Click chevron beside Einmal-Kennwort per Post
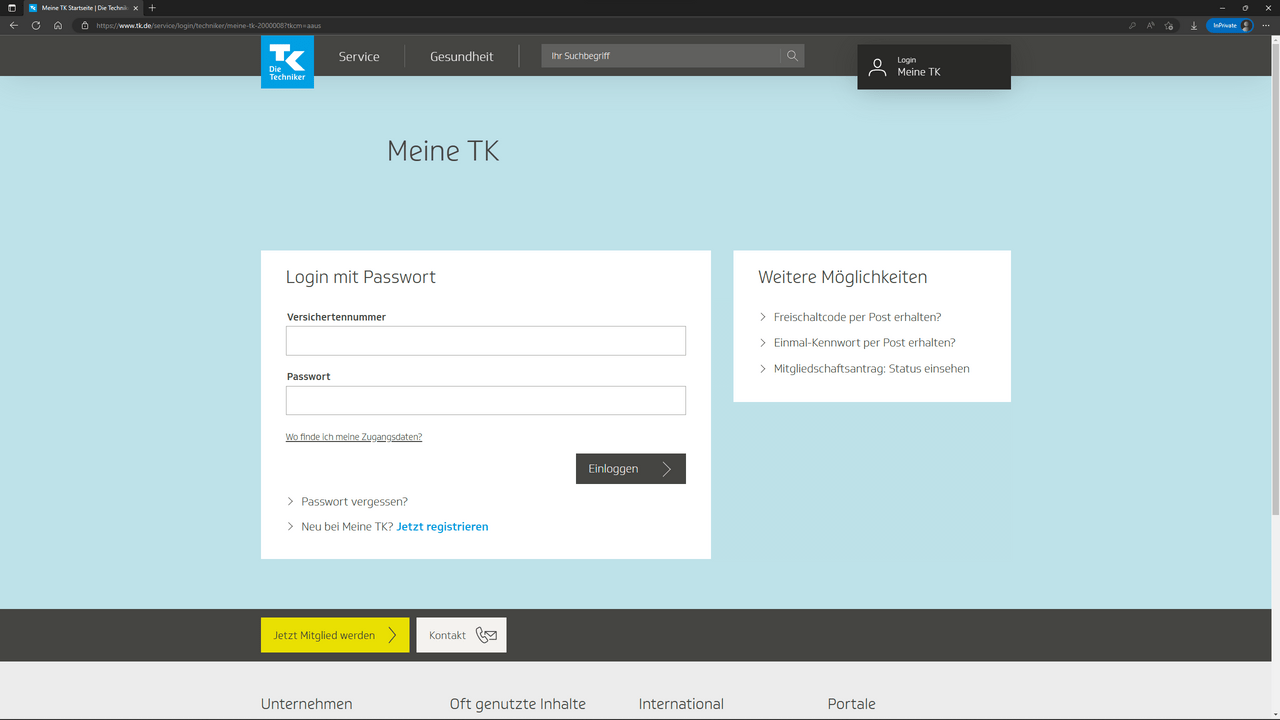Screen dimensions: 1280x720 [763, 343]
